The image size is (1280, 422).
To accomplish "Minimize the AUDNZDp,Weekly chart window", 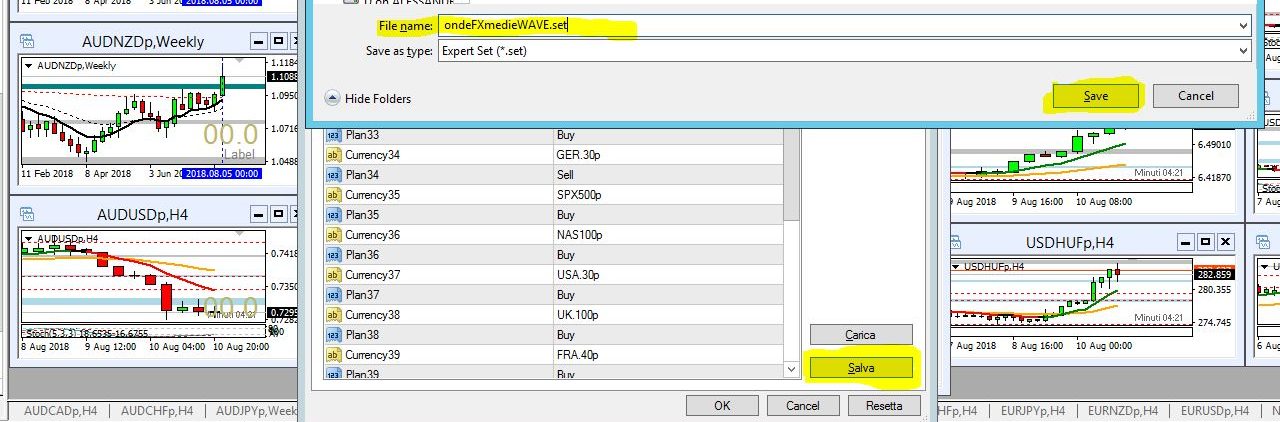I will pyautogui.click(x=258, y=41).
